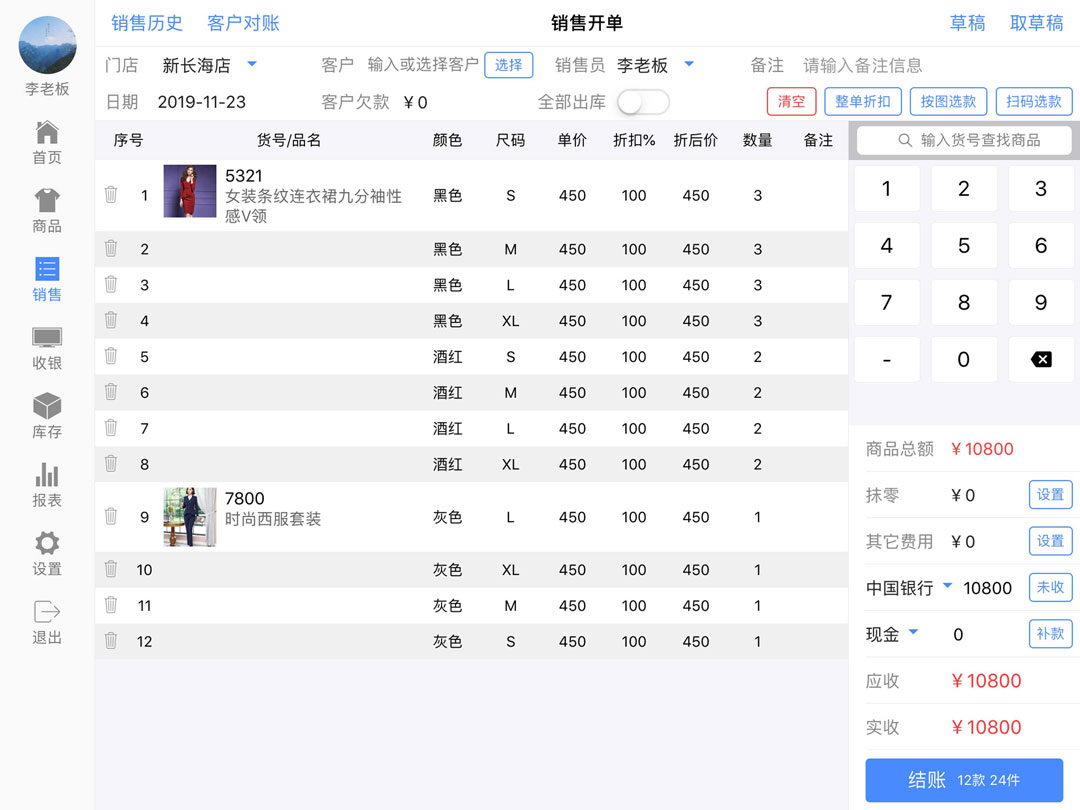Toggle the 全部出库 switch

tap(643, 103)
